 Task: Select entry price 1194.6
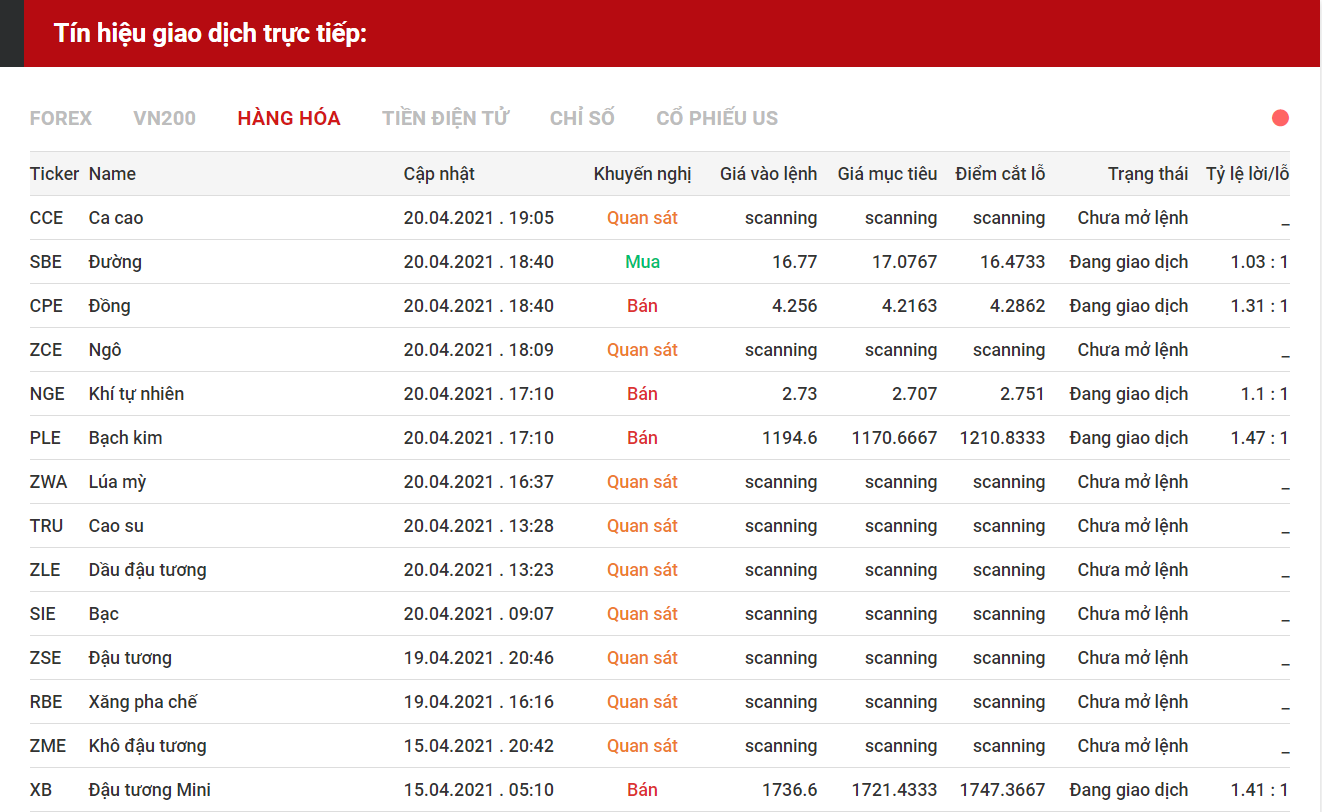[789, 438]
